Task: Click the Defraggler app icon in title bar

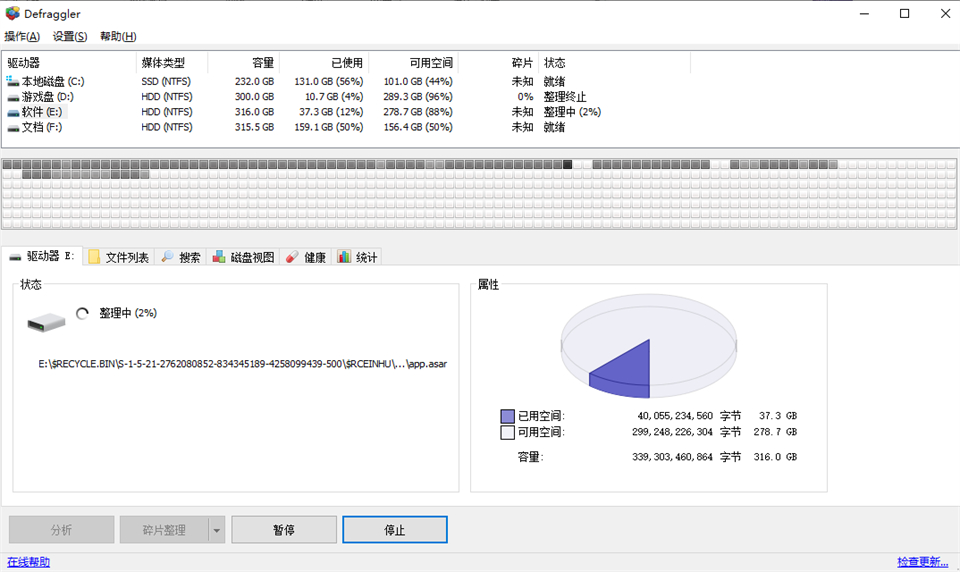Action: click(x=12, y=14)
